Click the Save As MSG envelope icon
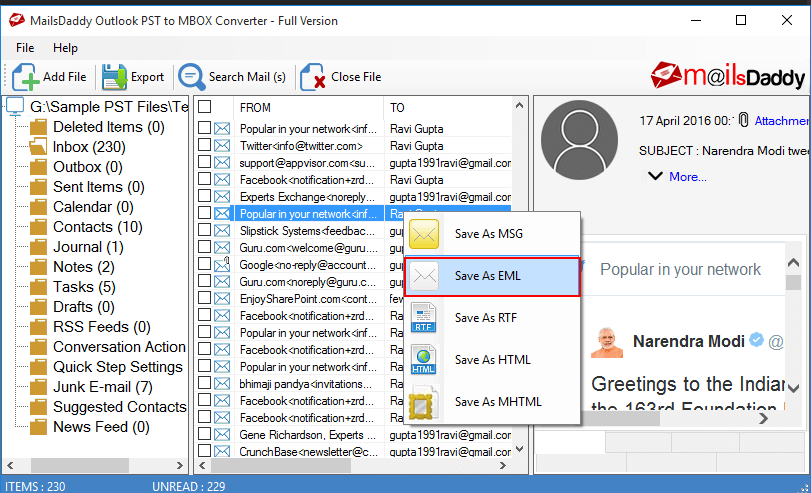This screenshot has width=811, height=493. click(424, 234)
